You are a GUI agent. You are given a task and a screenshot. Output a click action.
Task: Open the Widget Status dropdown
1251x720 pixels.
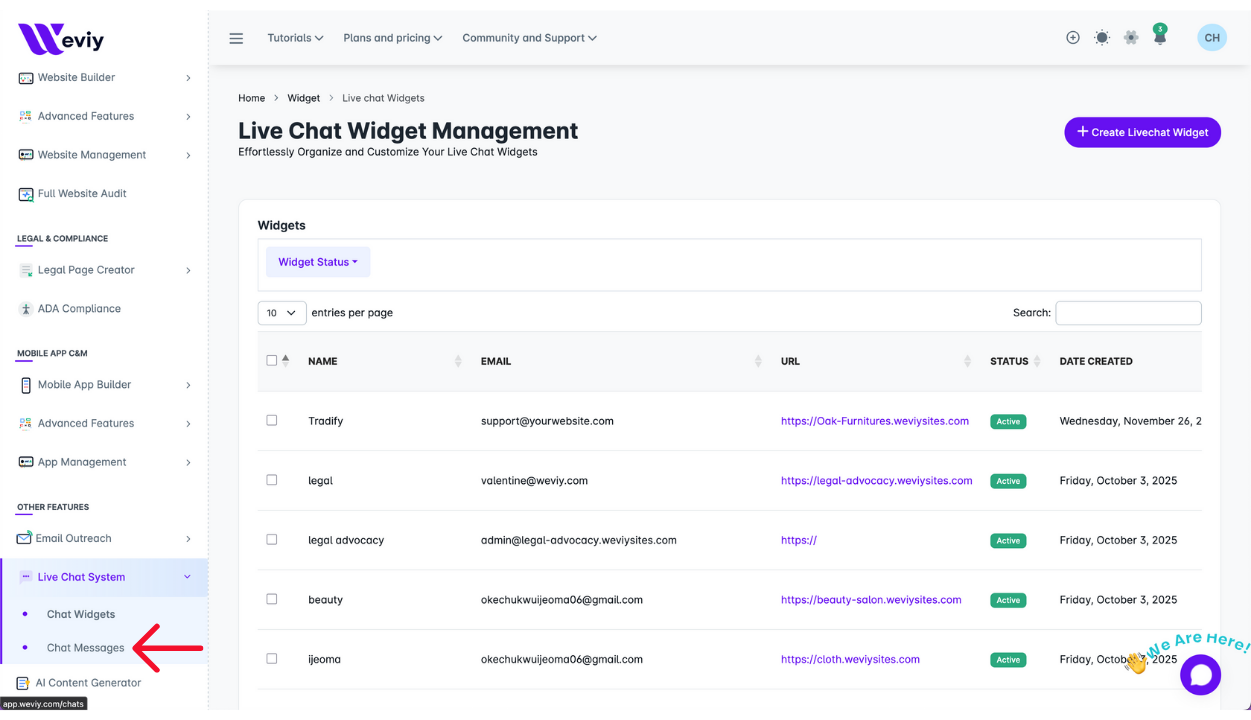[x=318, y=262]
